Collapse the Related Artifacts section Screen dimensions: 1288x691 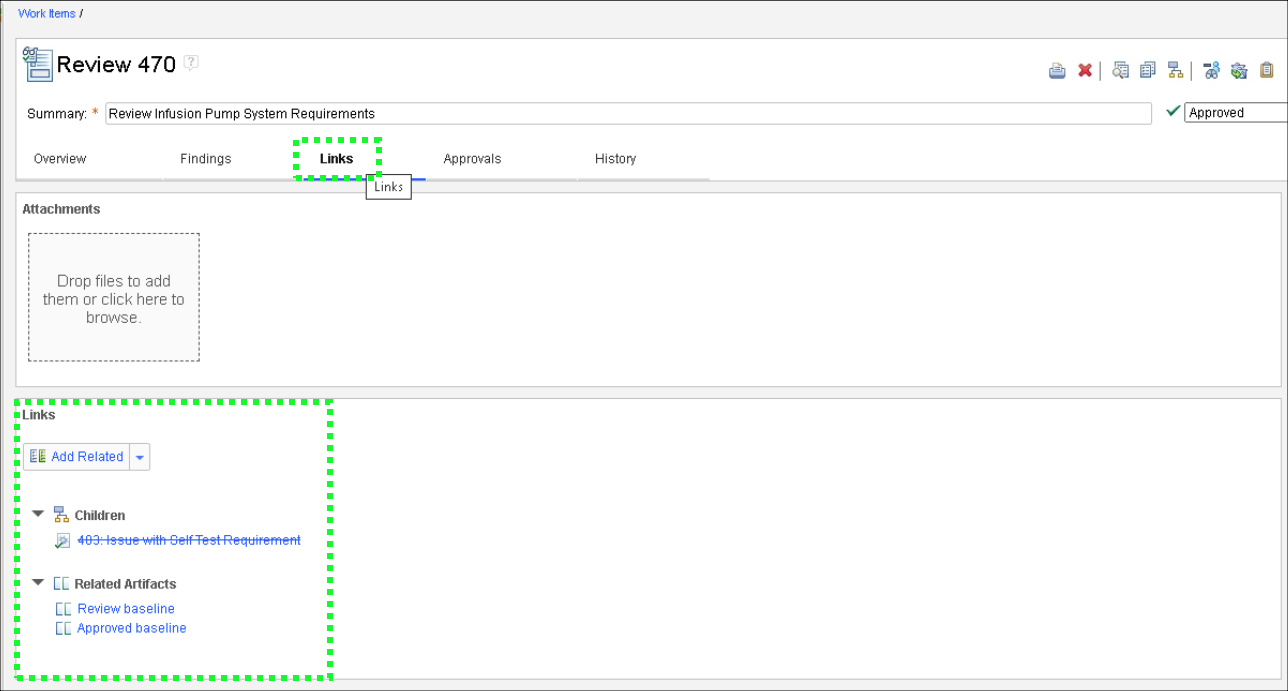38,582
